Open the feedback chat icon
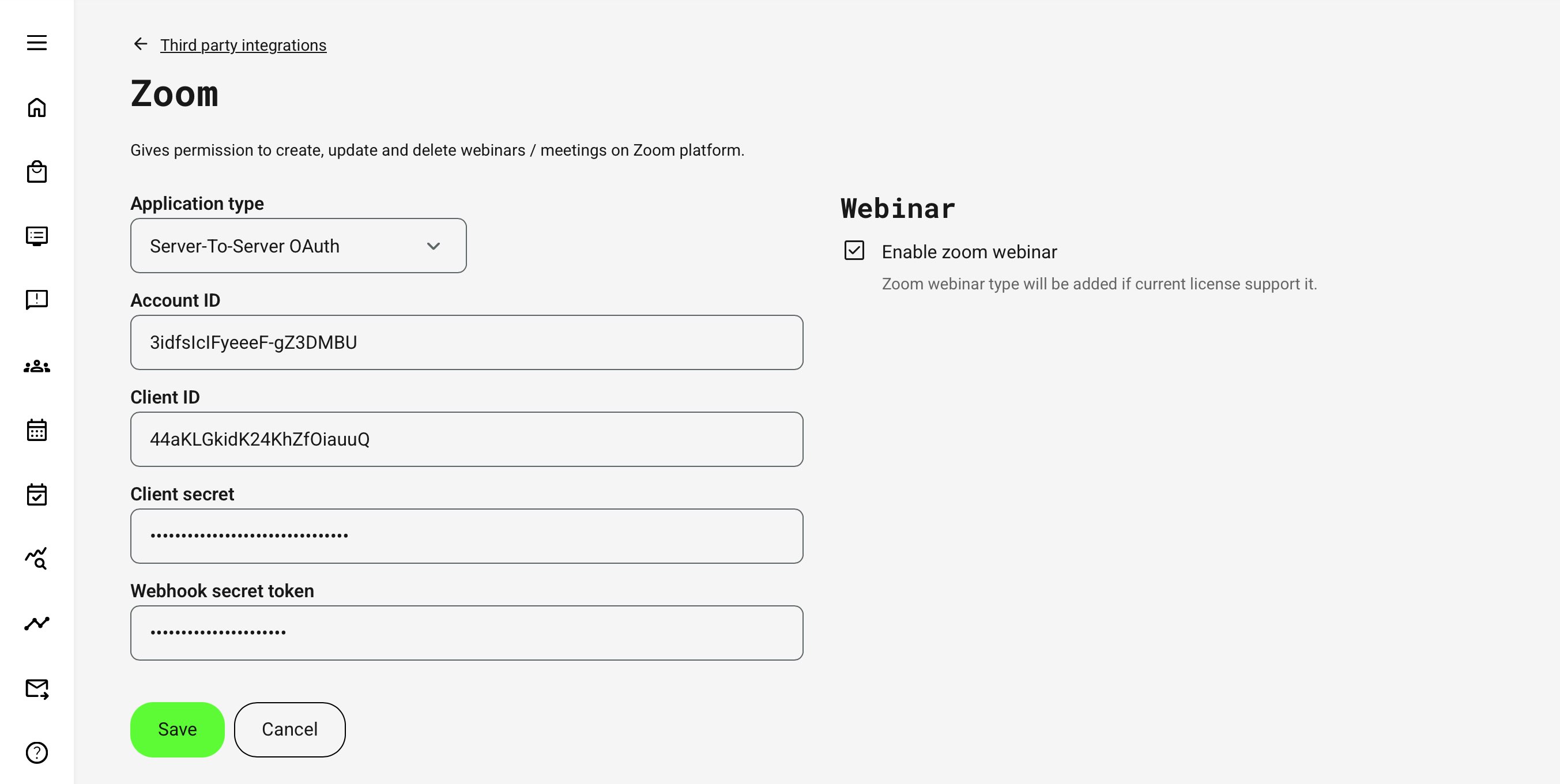The width and height of the screenshot is (1560, 784). pyautogui.click(x=36, y=300)
